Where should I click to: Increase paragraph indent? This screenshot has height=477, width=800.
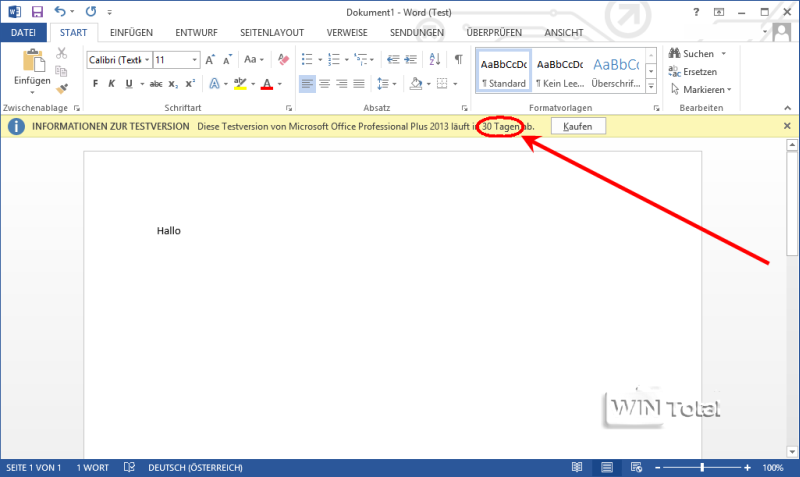point(410,60)
